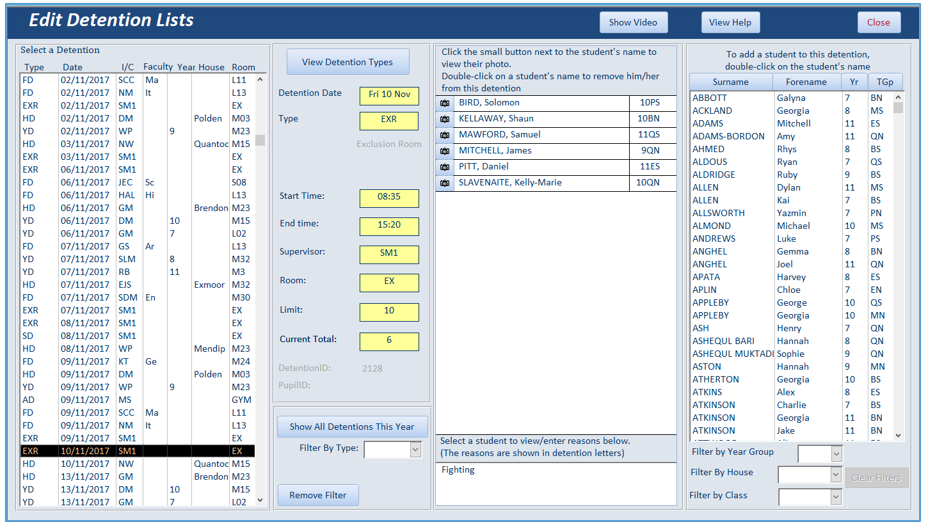Click photo icon next to BIRD, Solomon
The image size is (927, 527).
pyautogui.click(x=445, y=103)
